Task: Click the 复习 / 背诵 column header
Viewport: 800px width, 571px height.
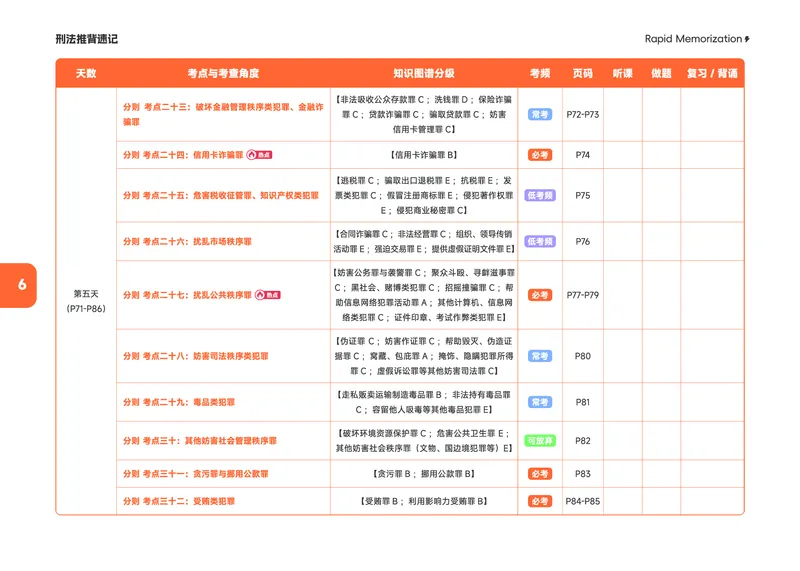Action: tap(712, 73)
